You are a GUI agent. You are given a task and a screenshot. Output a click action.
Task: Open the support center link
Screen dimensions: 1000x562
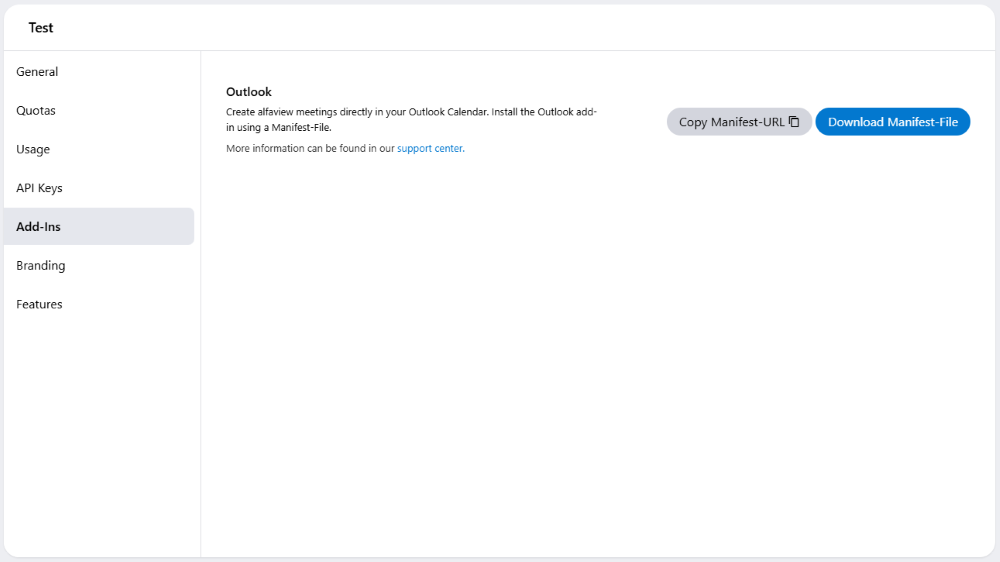(430, 148)
